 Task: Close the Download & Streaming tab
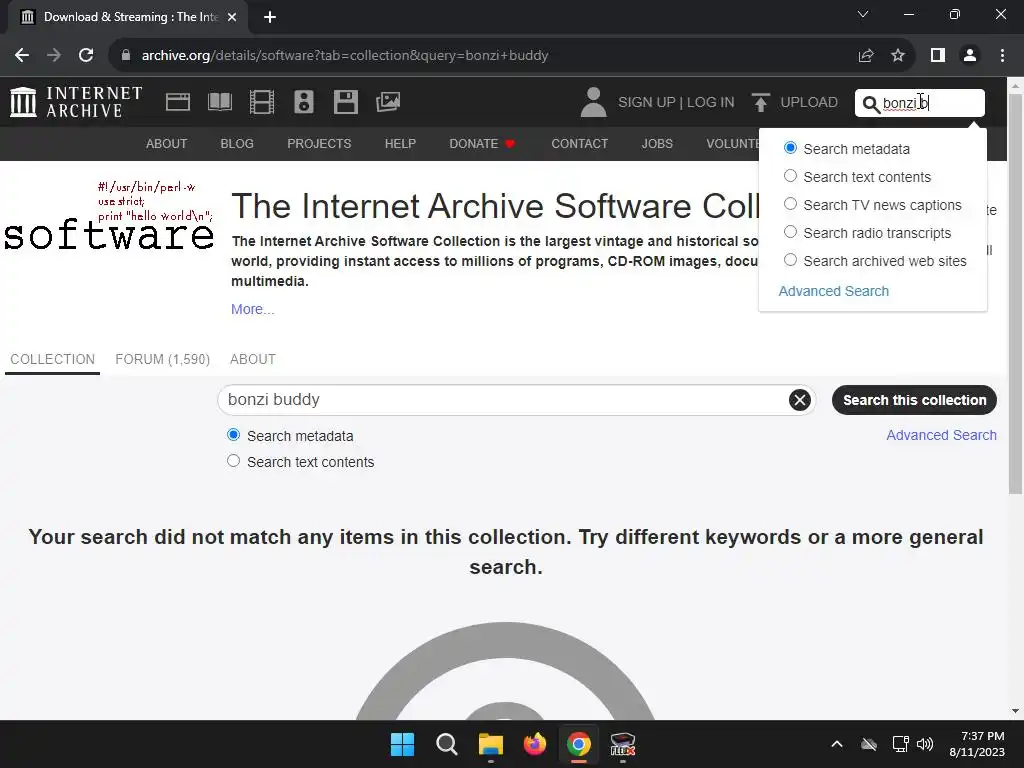click(x=232, y=17)
